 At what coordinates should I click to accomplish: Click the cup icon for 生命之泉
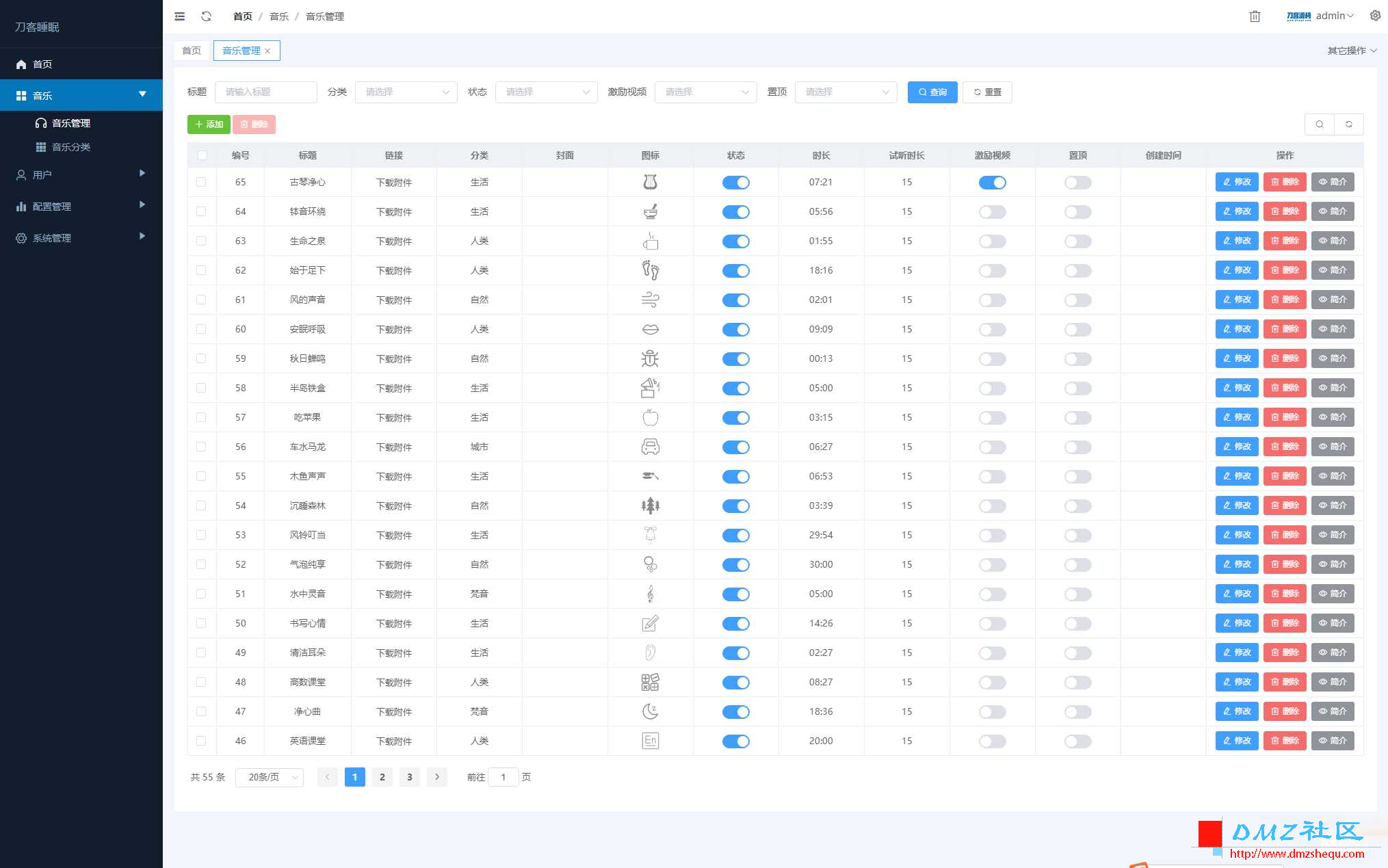click(x=650, y=241)
